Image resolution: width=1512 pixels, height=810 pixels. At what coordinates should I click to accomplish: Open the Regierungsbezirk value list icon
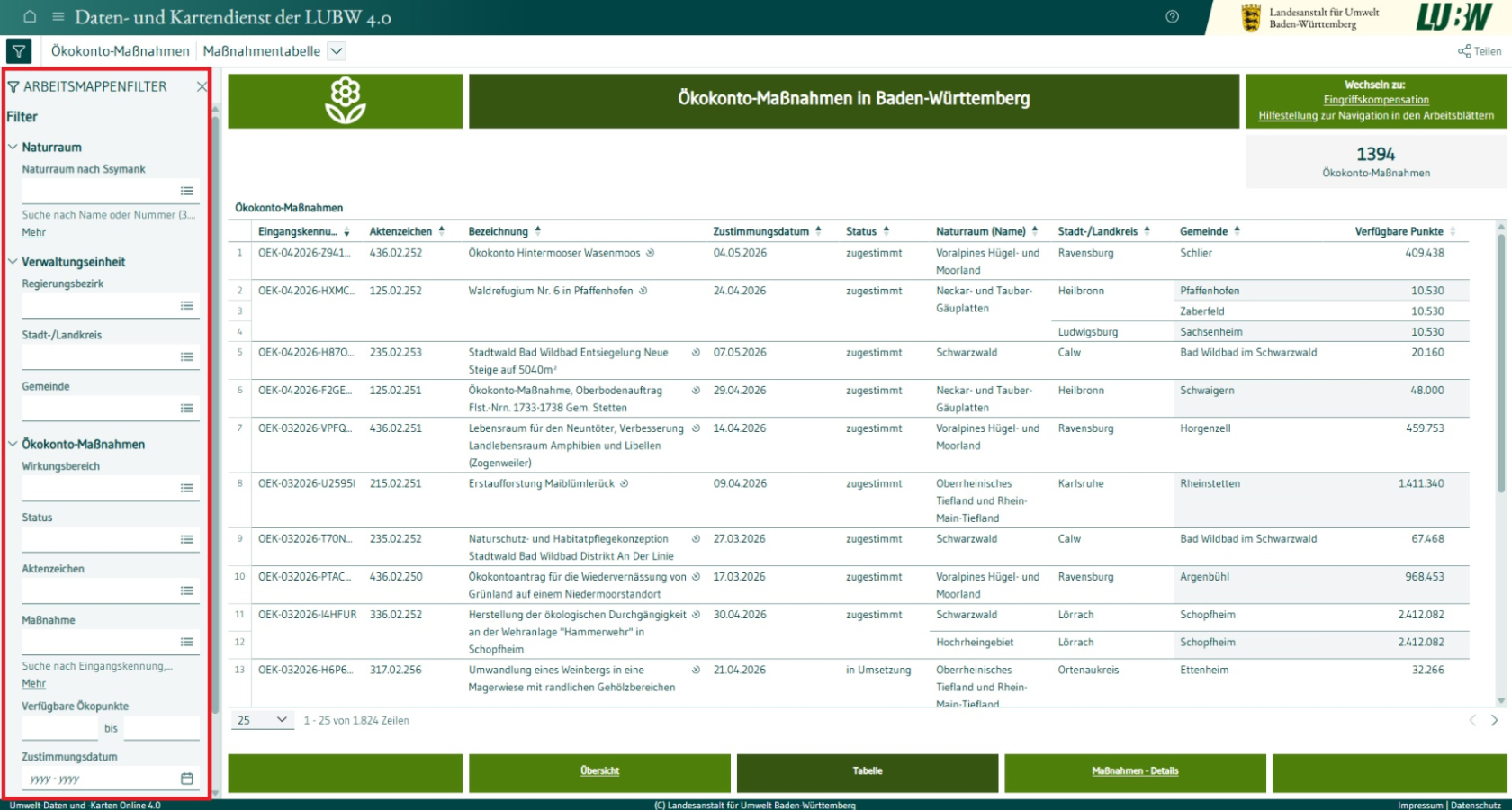(x=186, y=306)
